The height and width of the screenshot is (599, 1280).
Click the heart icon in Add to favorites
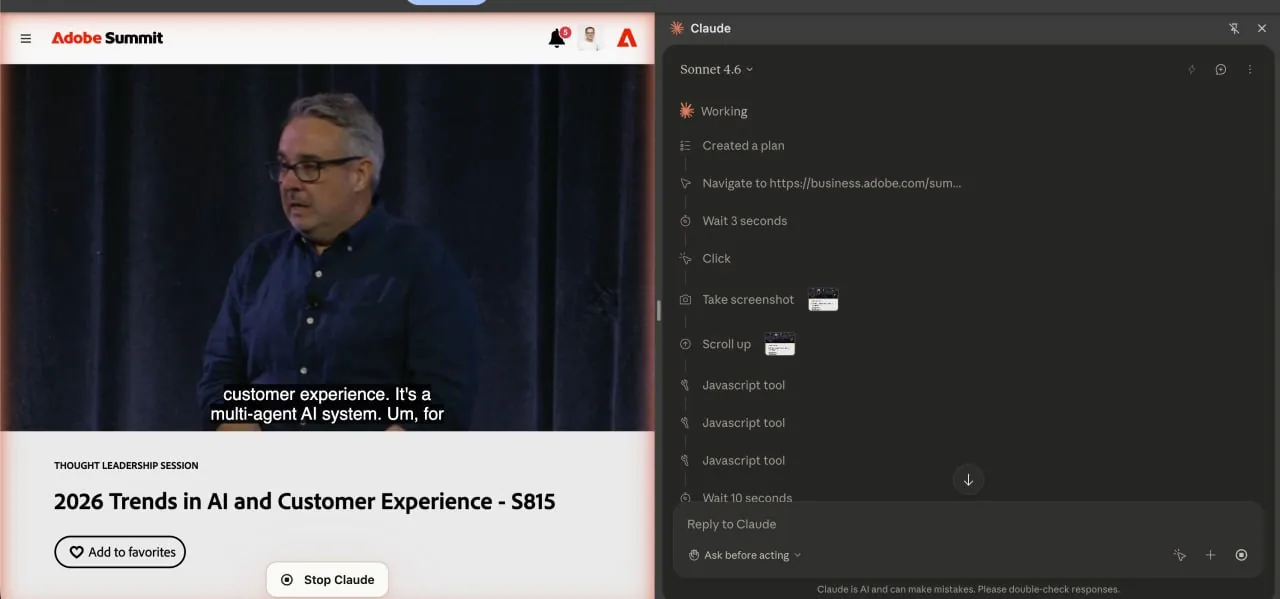[x=76, y=552]
